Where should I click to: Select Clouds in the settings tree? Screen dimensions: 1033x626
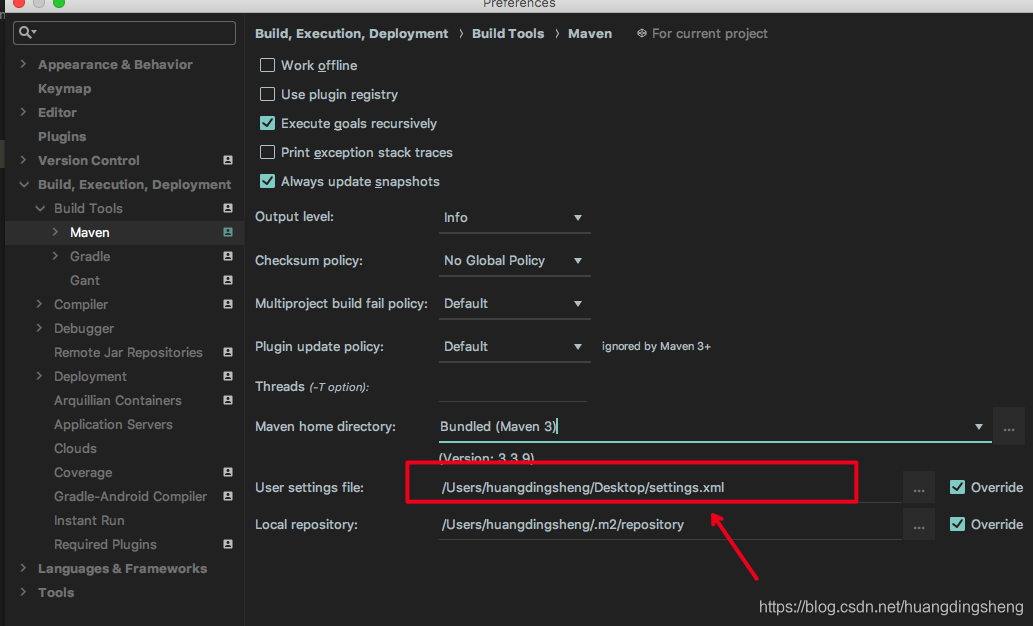pyautogui.click(x=75, y=448)
